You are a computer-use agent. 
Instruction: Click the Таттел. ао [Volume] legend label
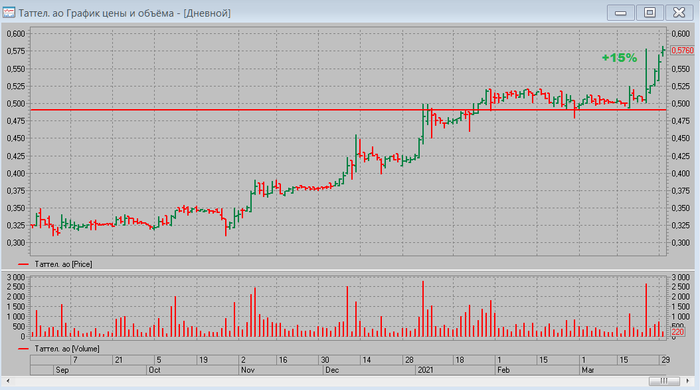click(x=67, y=349)
